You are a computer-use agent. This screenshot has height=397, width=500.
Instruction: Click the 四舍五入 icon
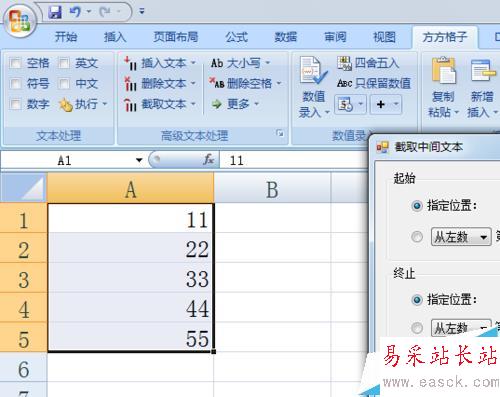(345, 63)
